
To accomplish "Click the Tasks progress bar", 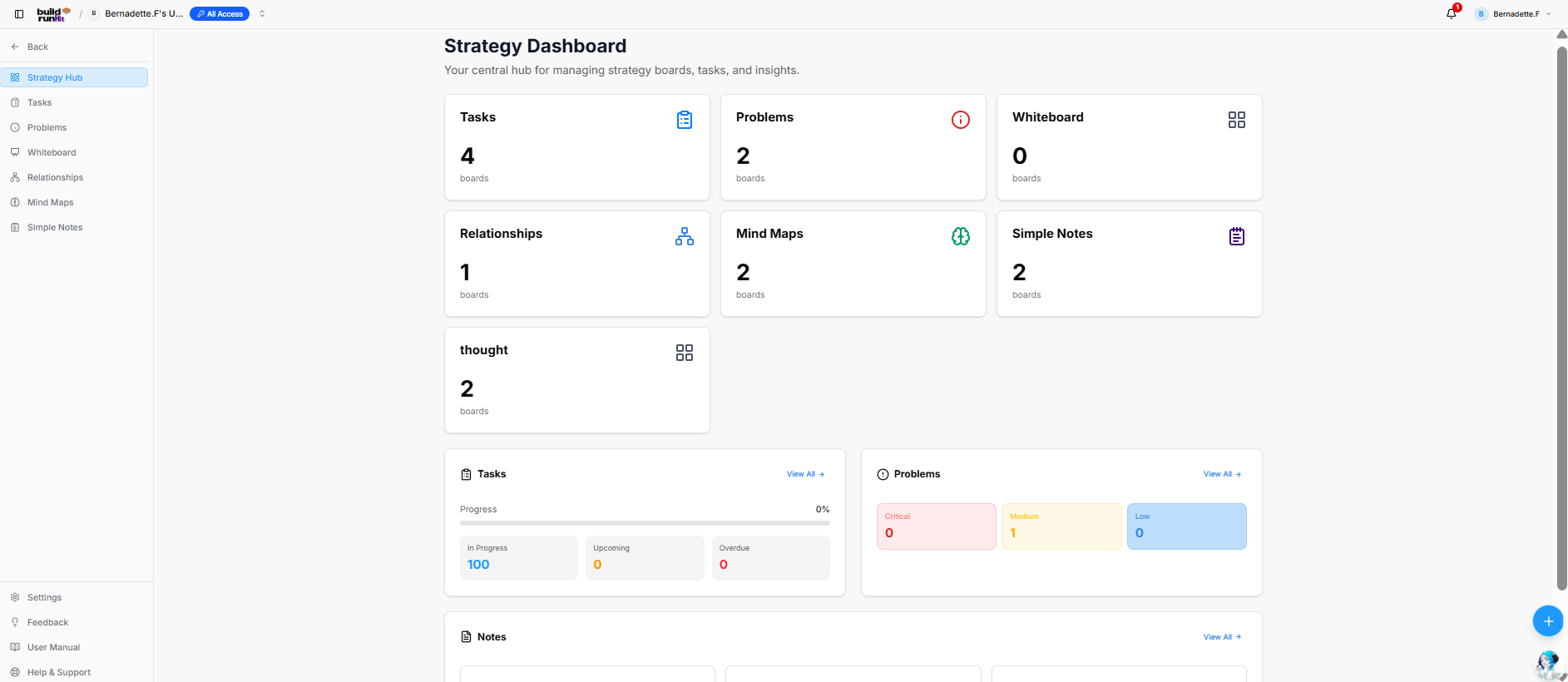I will [x=645, y=523].
